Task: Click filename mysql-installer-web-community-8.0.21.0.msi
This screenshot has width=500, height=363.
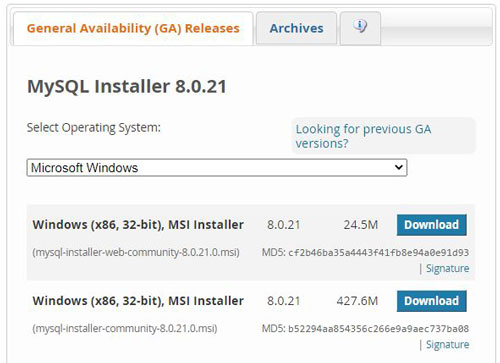Action: [136, 252]
